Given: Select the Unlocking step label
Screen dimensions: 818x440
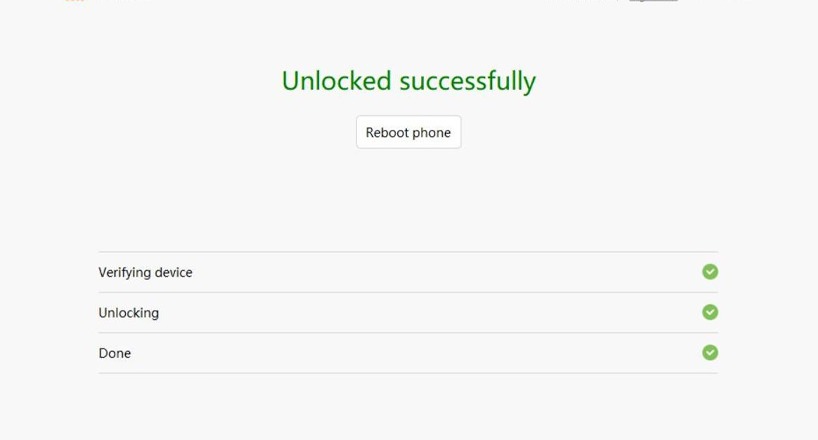Looking at the screenshot, I should pyautogui.click(x=128, y=313).
